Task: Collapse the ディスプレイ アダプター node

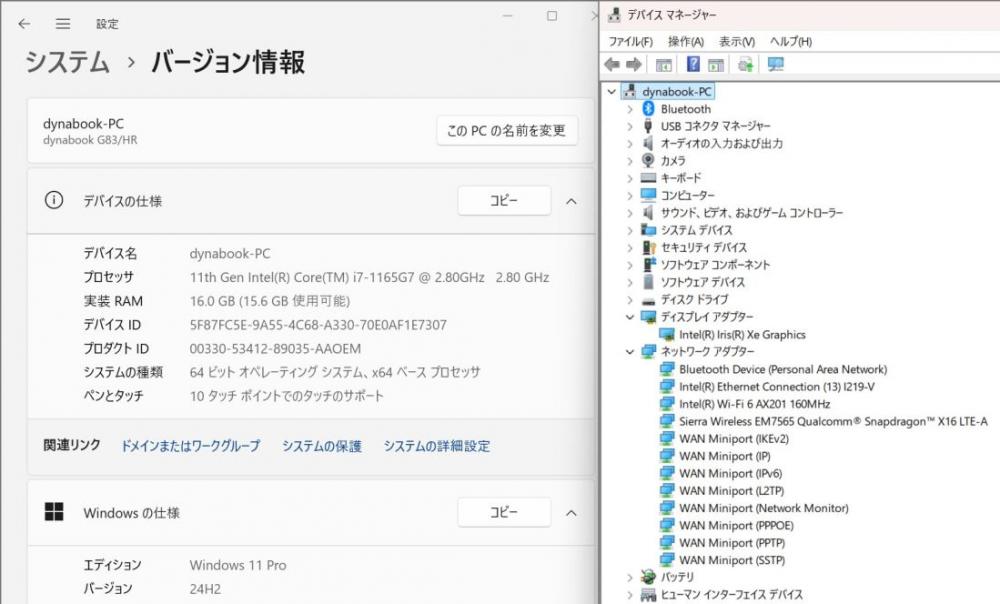Action: [x=630, y=317]
